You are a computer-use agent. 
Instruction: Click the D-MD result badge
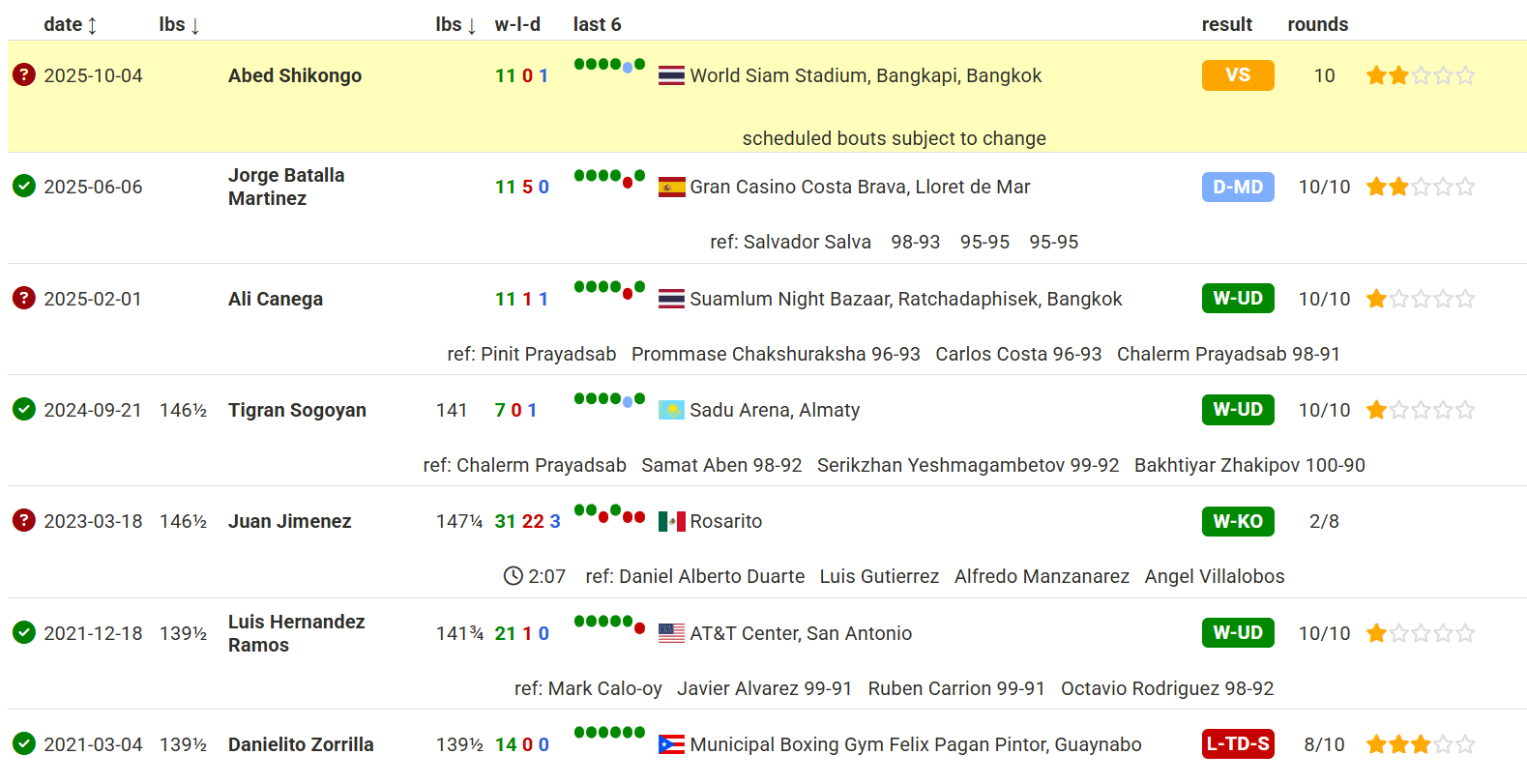tap(1237, 187)
